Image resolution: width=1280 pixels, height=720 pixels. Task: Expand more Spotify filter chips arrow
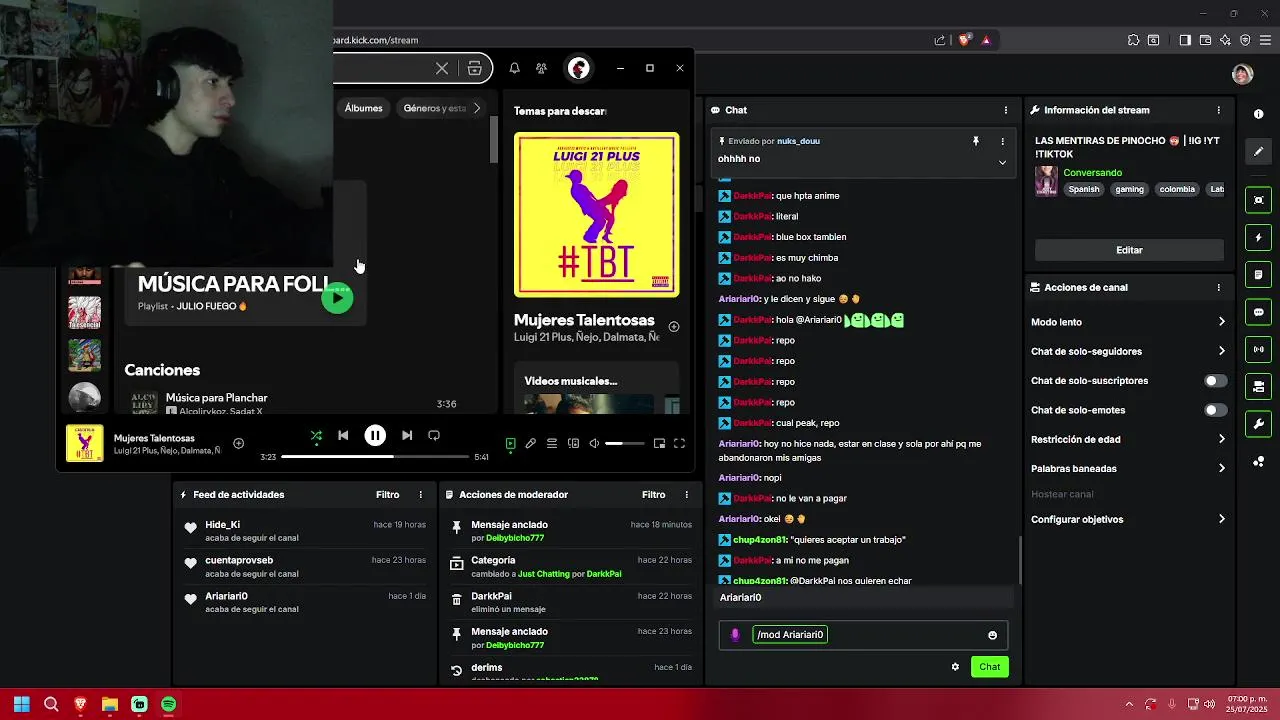coord(477,108)
